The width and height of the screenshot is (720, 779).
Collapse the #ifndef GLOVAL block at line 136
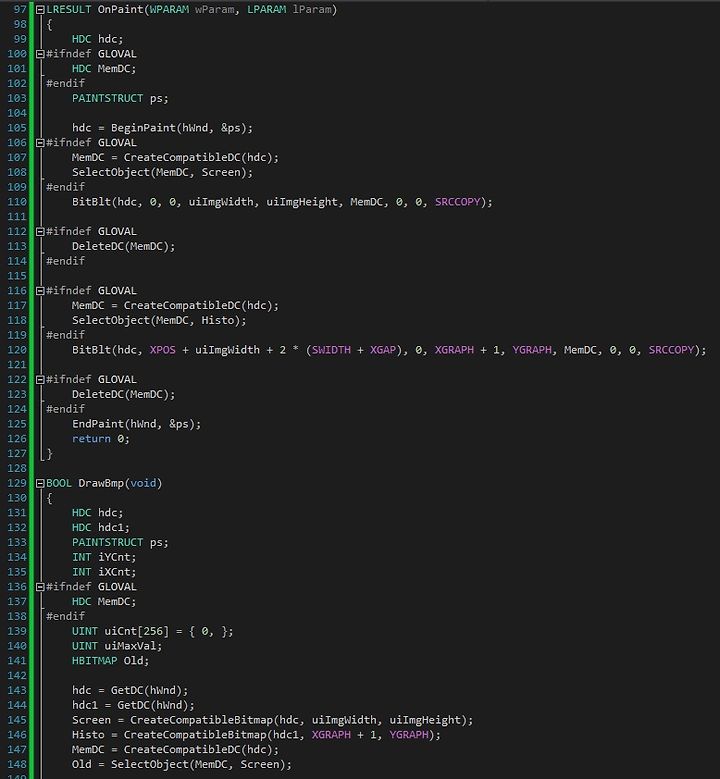(40, 587)
